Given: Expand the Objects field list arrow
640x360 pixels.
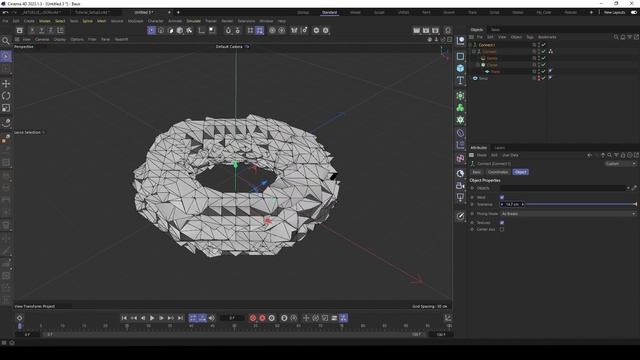Looking at the screenshot, I should click(x=628, y=188).
